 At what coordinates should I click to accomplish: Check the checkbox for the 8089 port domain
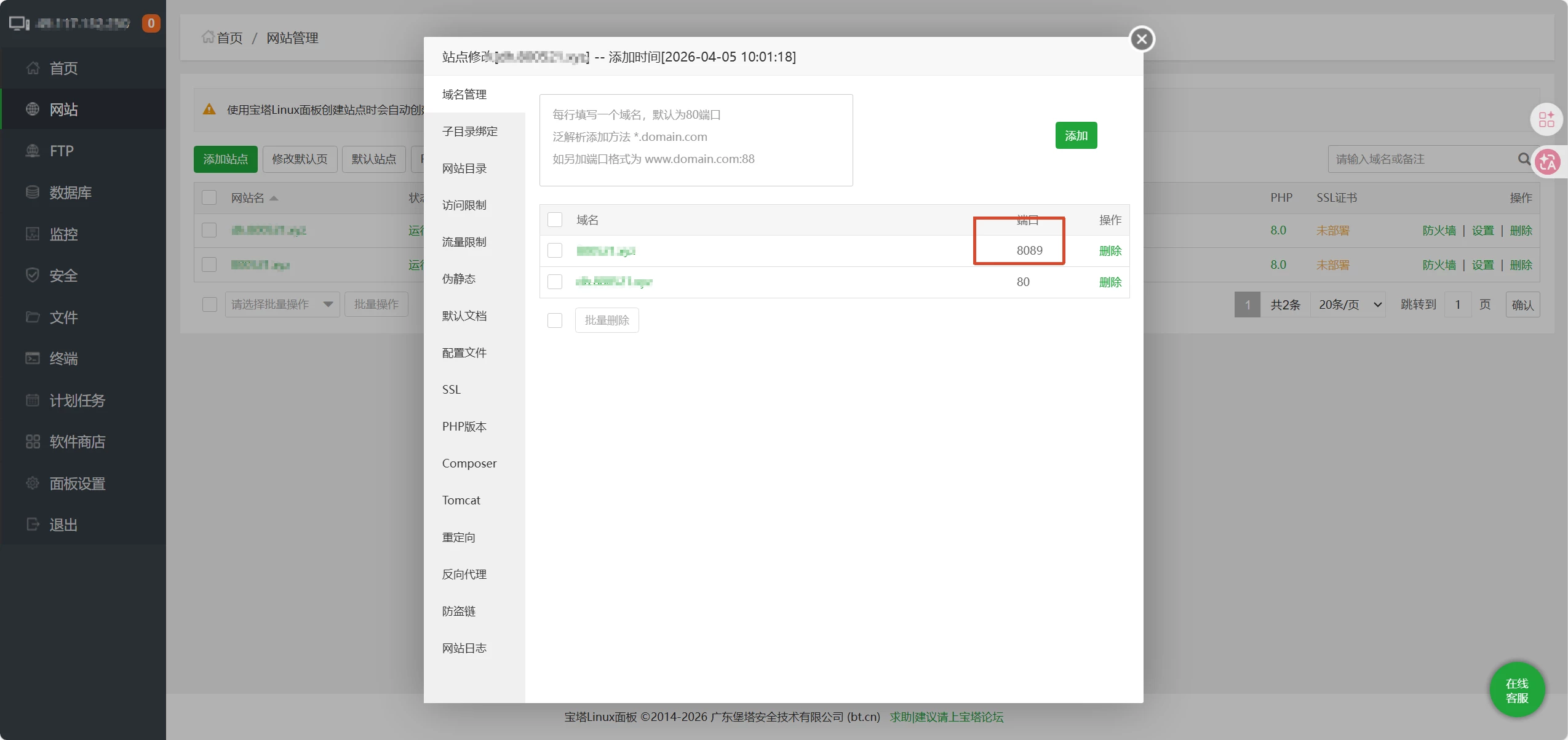point(554,250)
